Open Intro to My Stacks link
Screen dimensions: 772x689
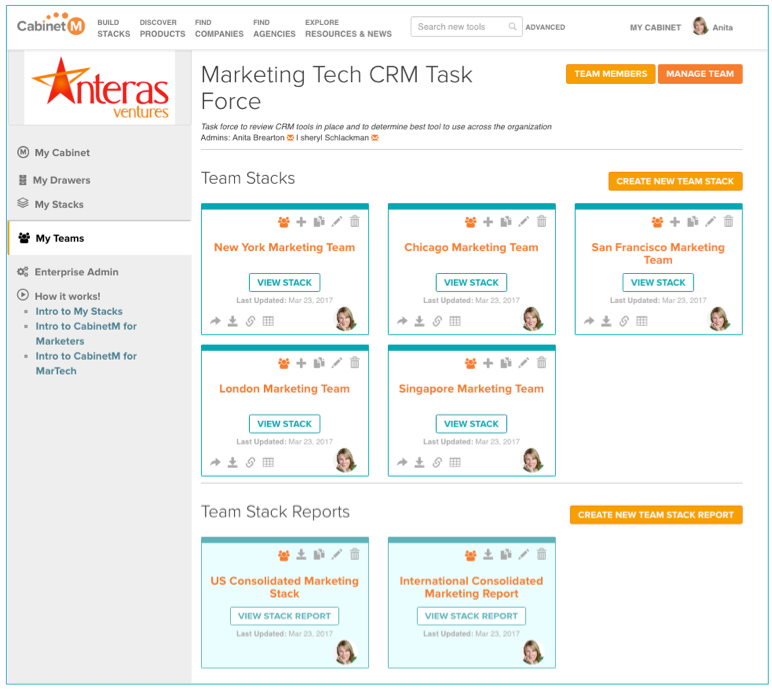[79, 312]
